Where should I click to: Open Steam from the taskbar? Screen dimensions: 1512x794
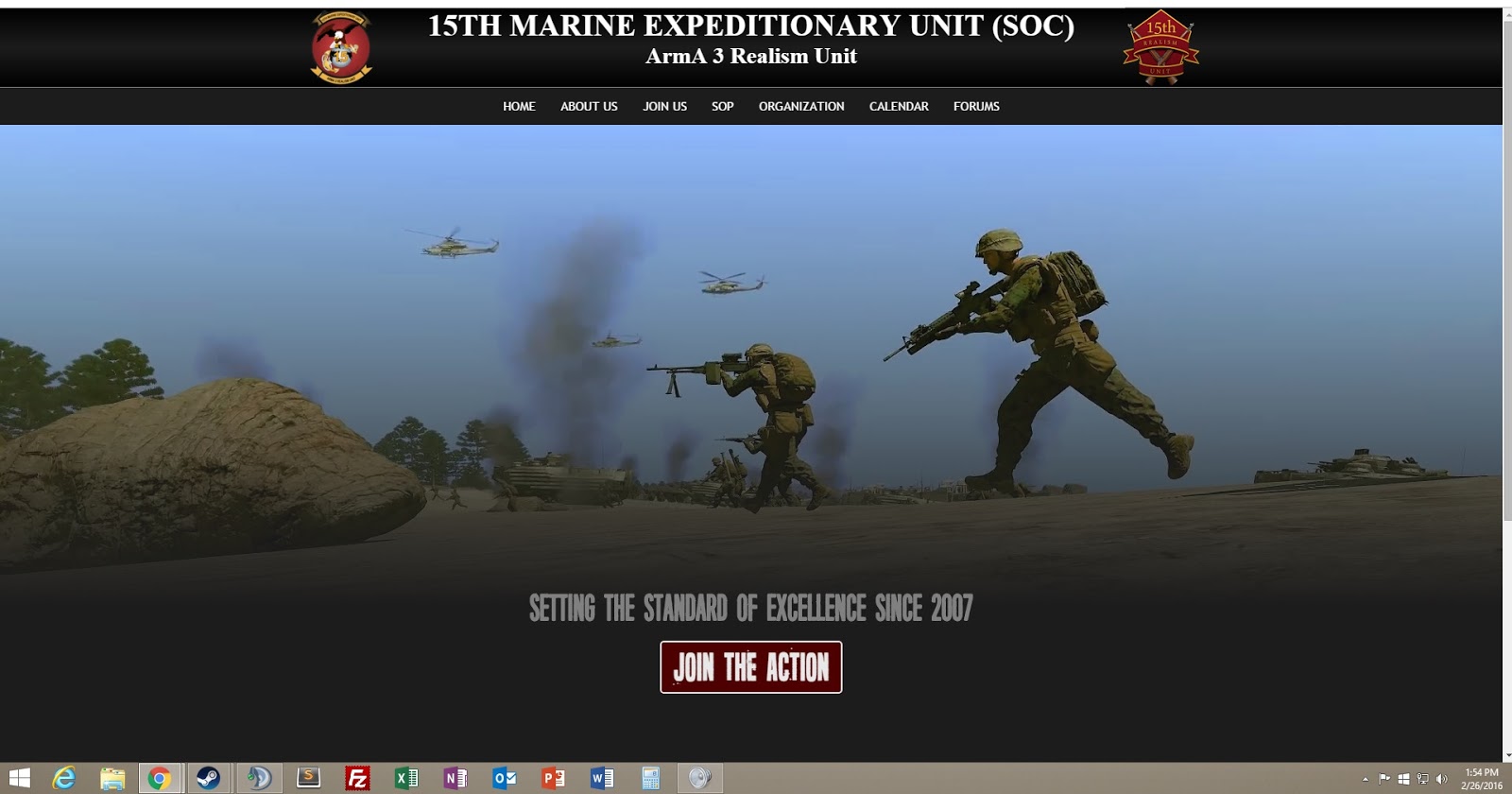[208, 778]
